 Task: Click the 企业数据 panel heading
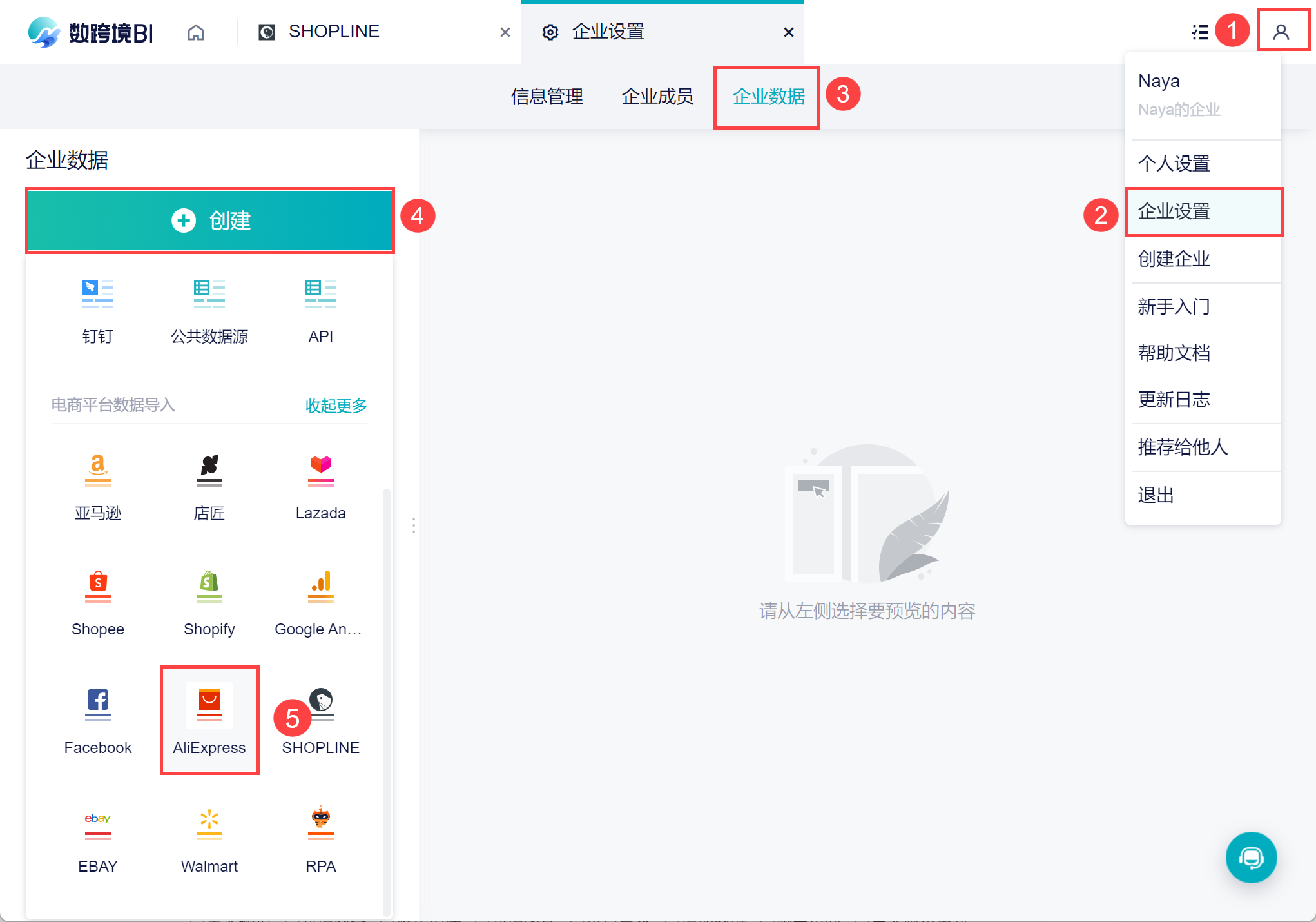67,160
